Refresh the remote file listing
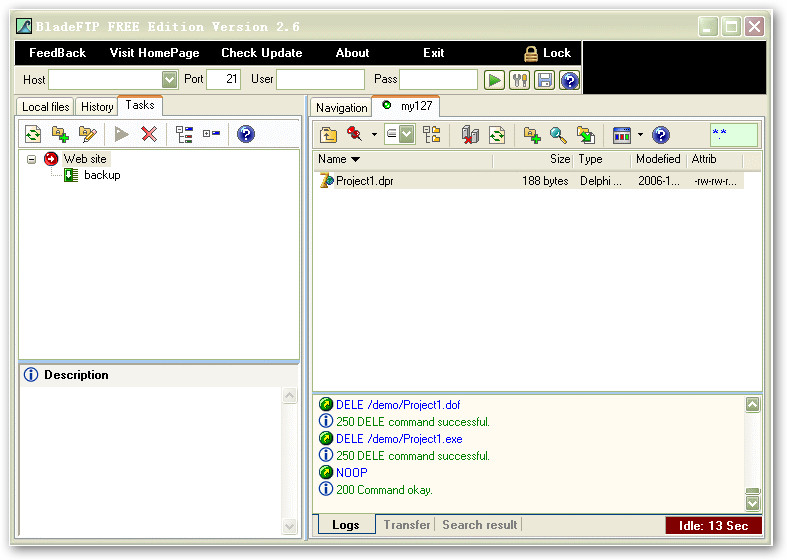787x560 pixels. click(x=497, y=135)
